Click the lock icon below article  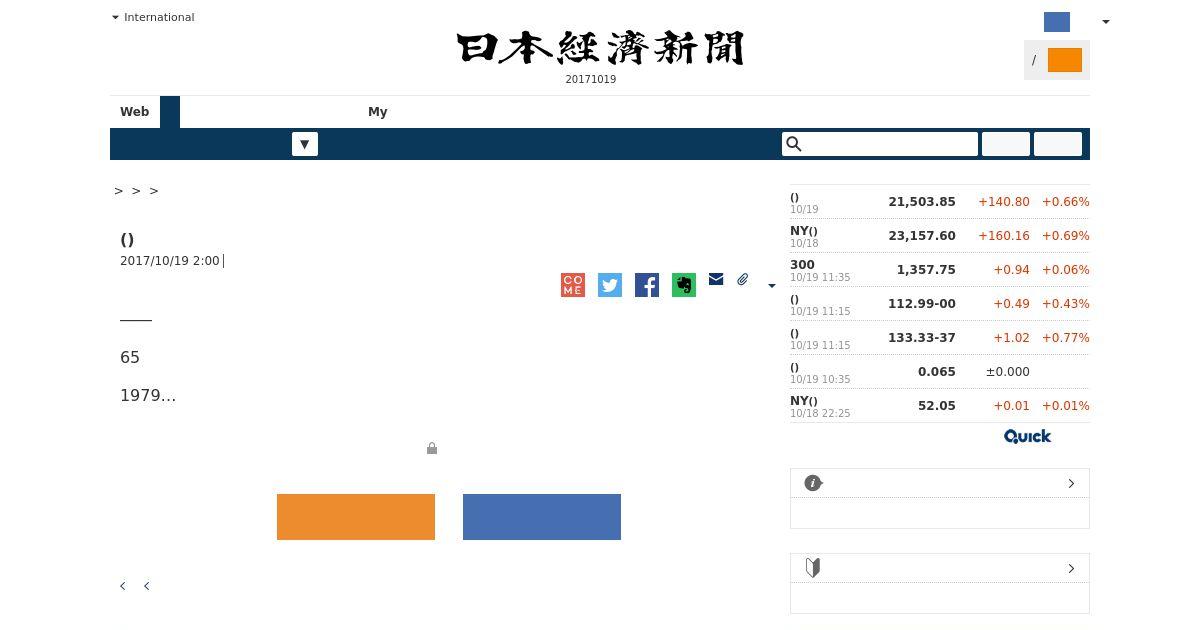coord(432,448)
